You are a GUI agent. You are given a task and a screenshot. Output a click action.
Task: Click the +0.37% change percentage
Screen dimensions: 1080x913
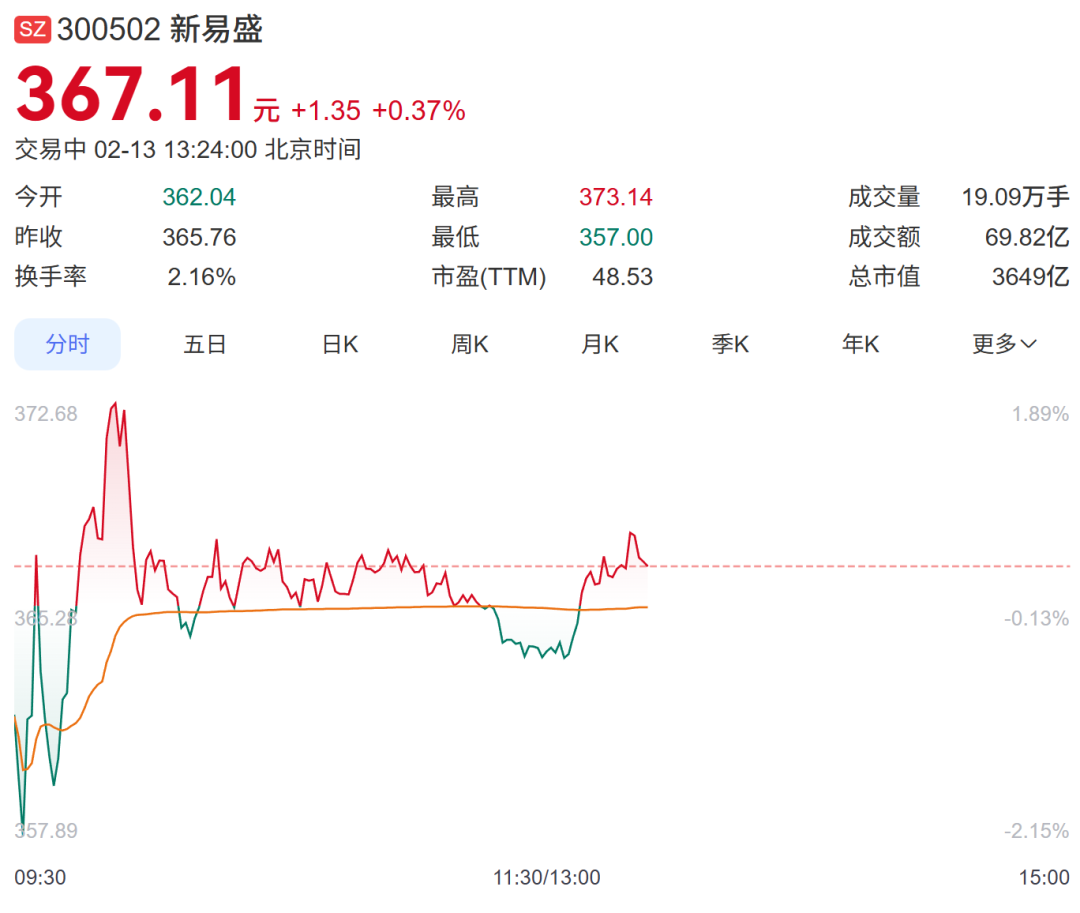point(419,111)
